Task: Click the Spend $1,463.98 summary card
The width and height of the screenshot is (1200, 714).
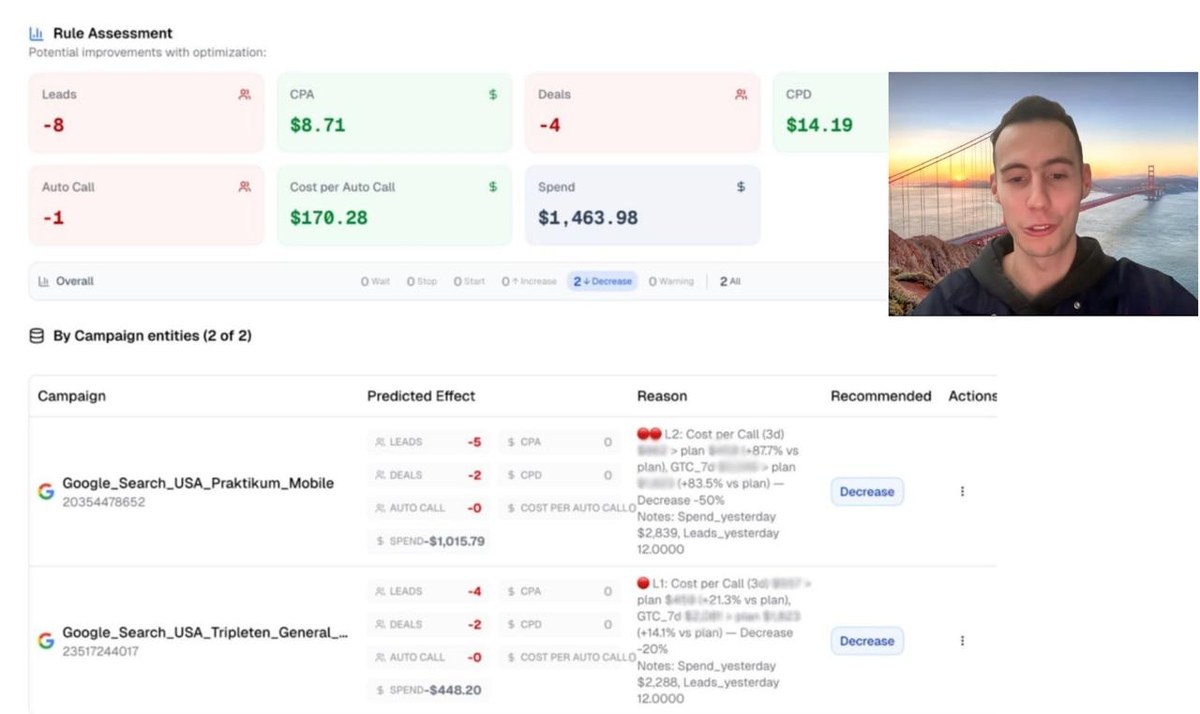Action: point(642,205)
